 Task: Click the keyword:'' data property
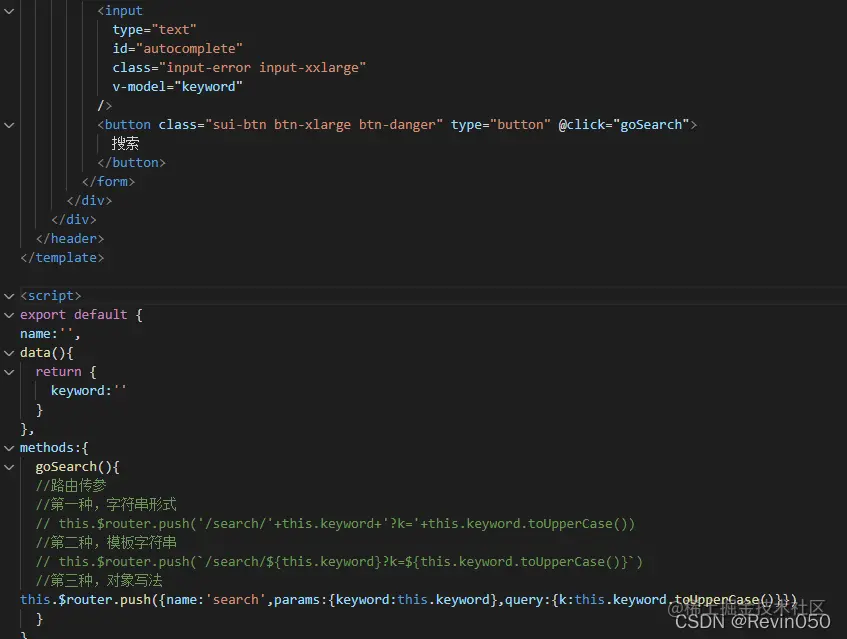(89, 391)
